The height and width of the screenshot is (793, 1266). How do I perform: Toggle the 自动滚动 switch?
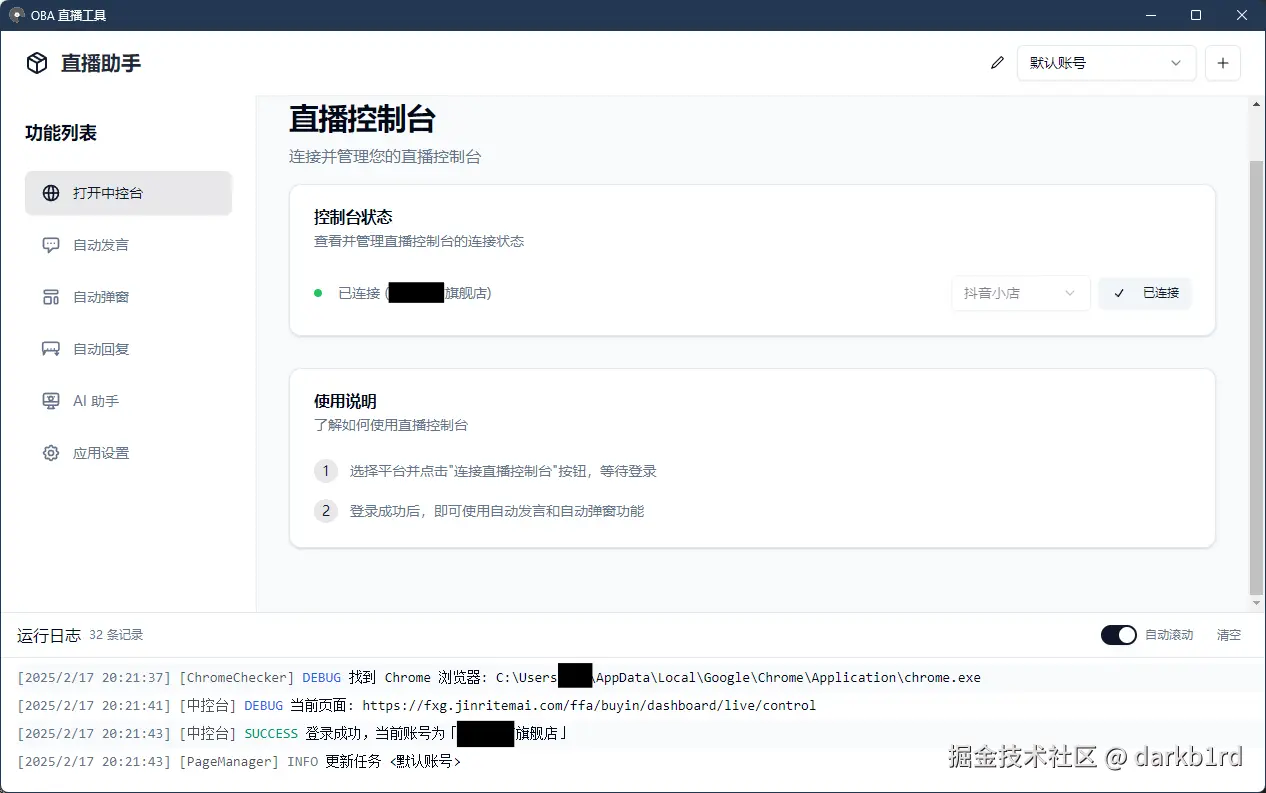coord(1119,635)
